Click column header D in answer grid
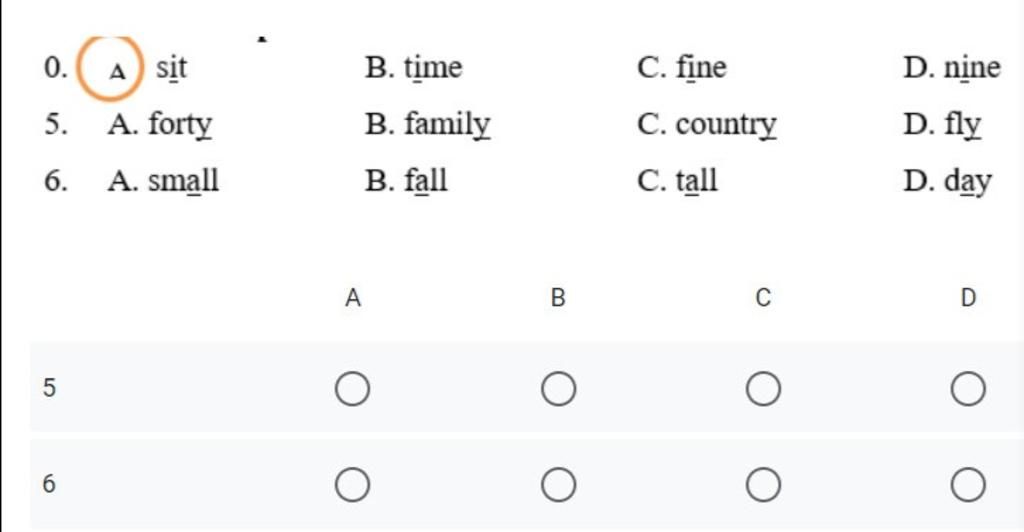This screenshot has width=1024, height=532. (968, 298)
